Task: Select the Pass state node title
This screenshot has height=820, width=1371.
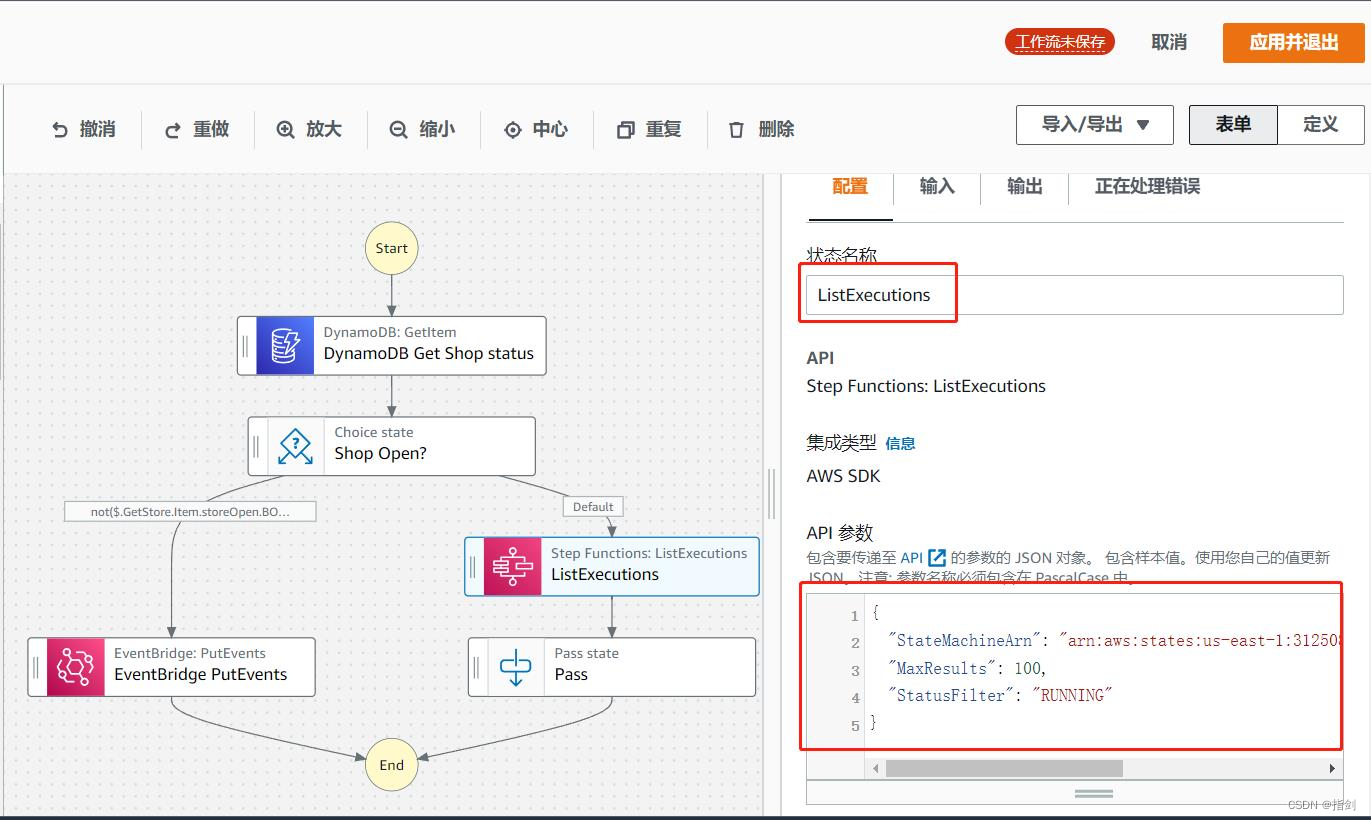Action: 572,675
